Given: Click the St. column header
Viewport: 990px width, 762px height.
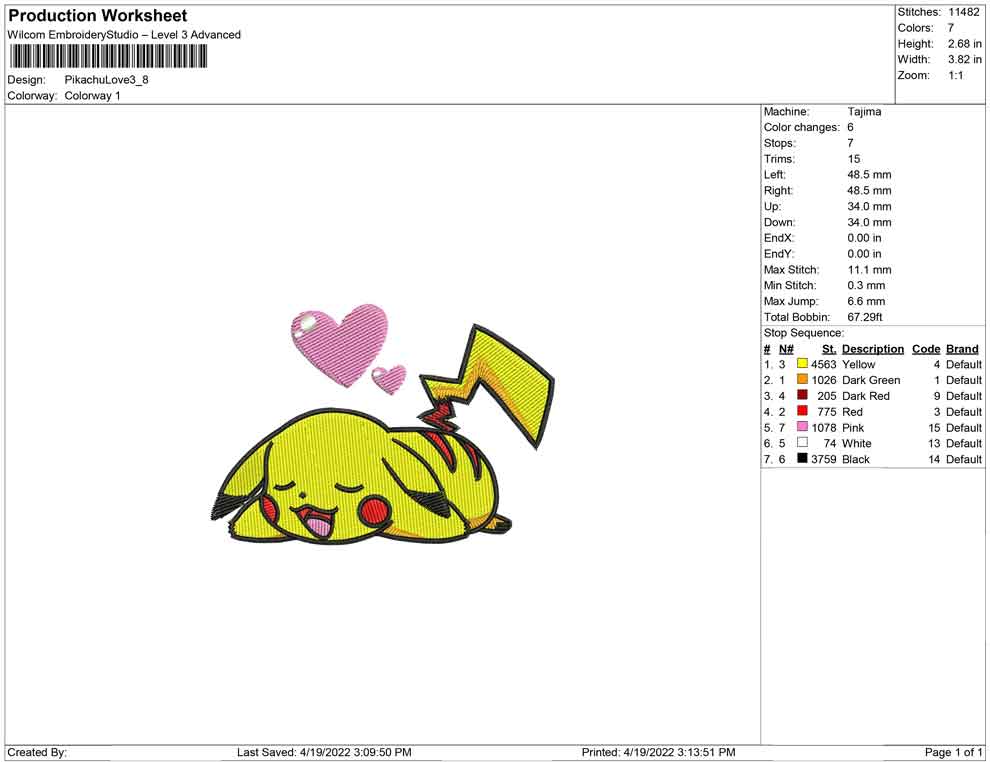Looking at the screenshot, I should click(x=828, y=349).
